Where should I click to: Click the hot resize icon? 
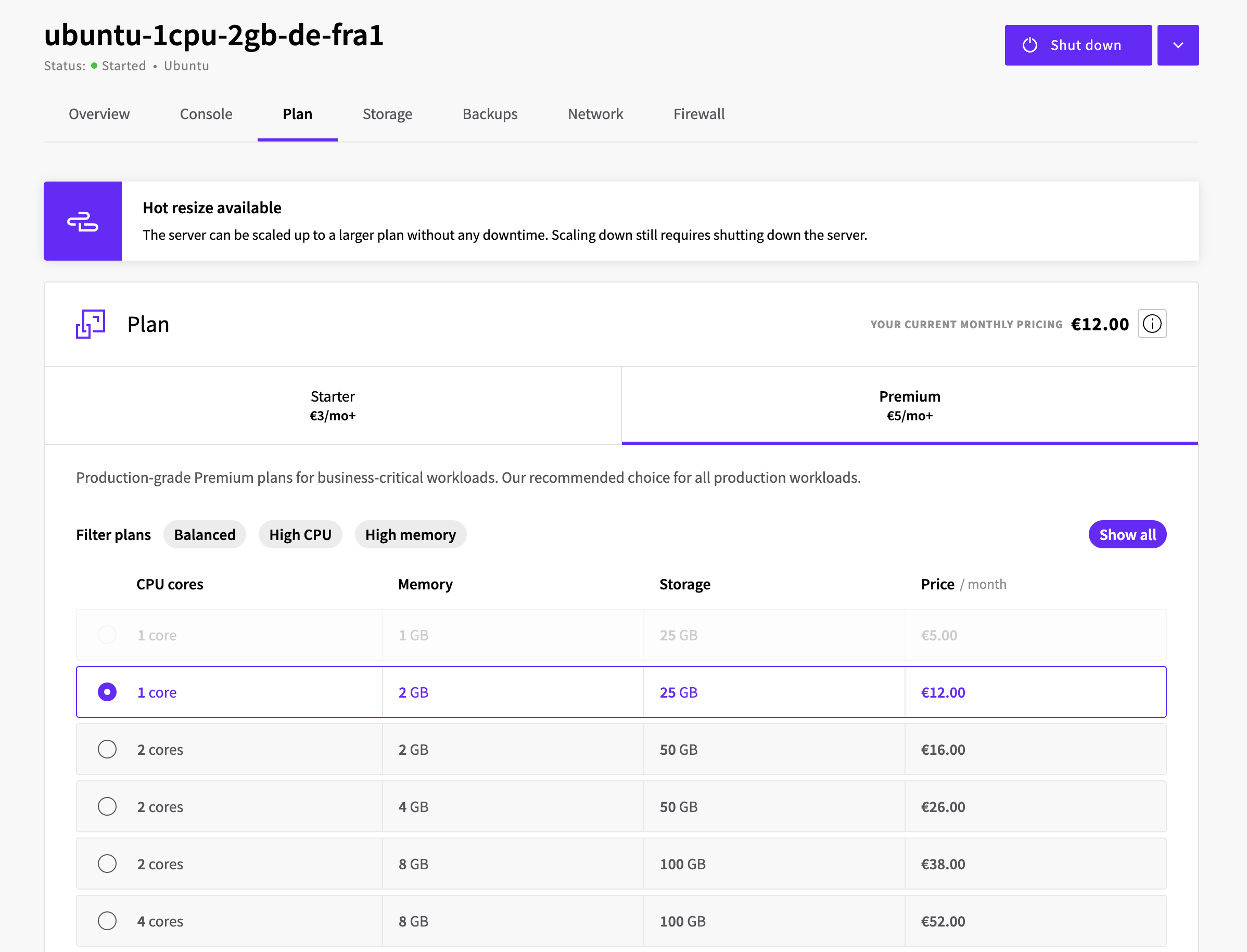[83, 221]
